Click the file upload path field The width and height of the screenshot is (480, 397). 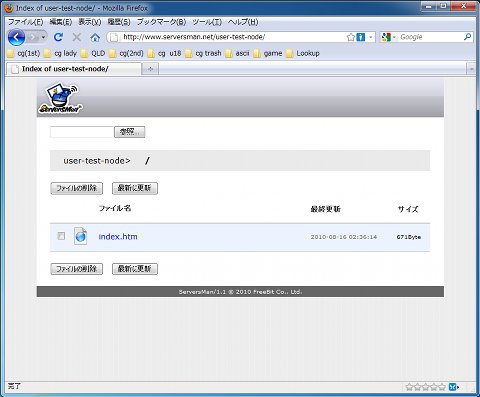point(82,132)
